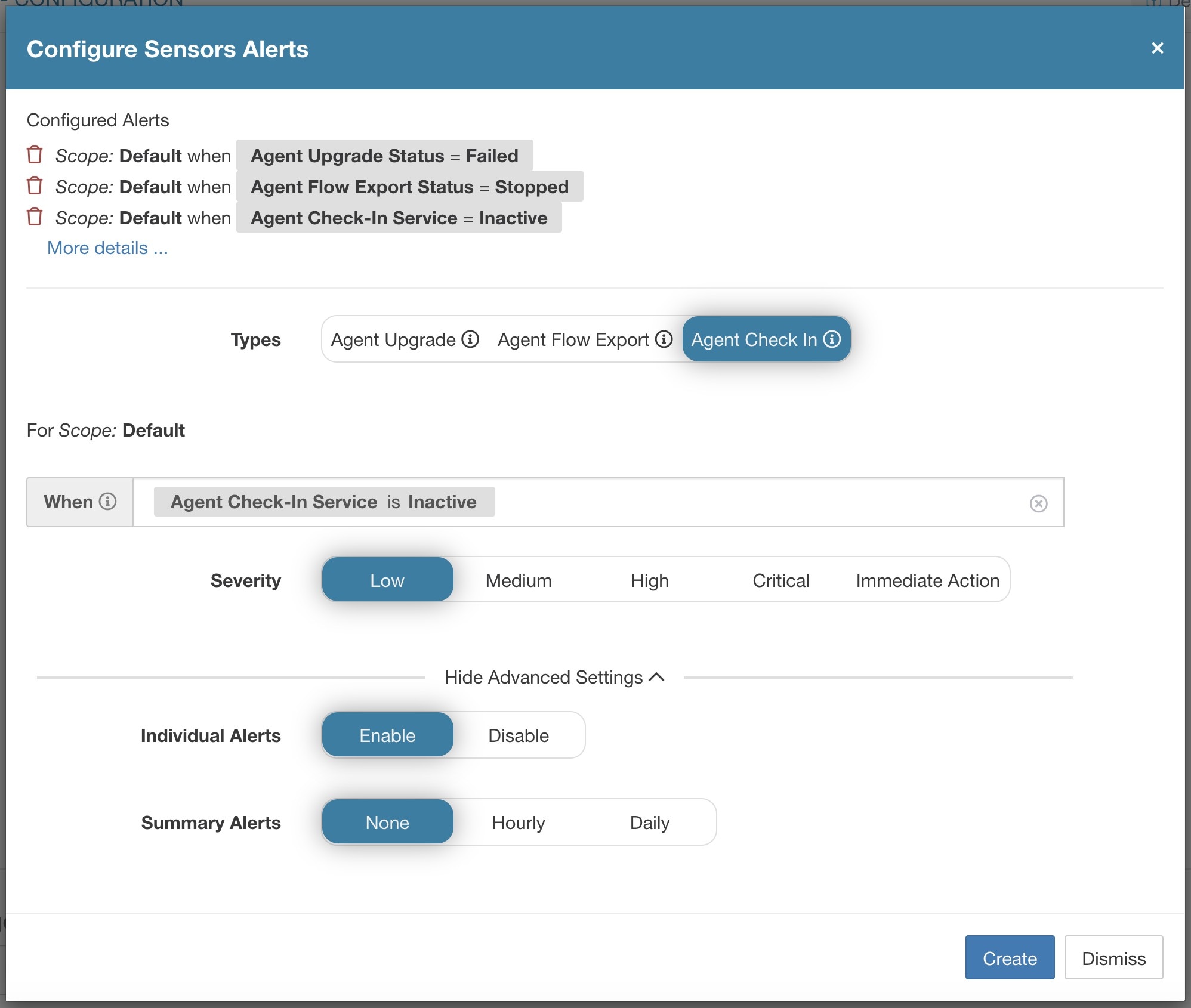Show info for Agent Upgrade type
This screenshot has width=1191, height=1008.
coord(471,339)
